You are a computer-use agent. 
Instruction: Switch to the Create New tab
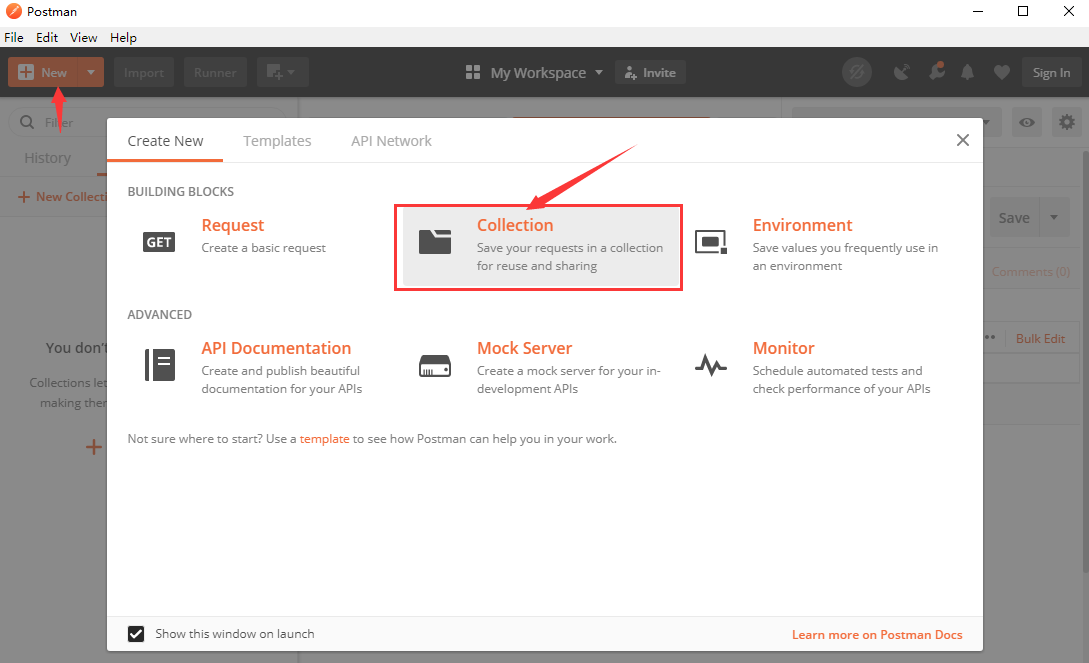[x=165, y=141]
